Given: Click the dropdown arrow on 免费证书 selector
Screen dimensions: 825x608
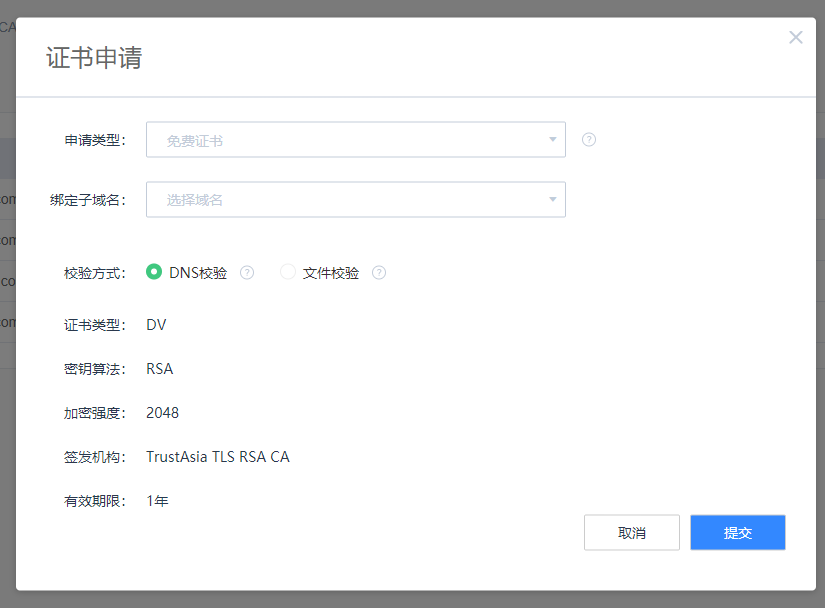Looking at the screenshot, I should coord(552,139).
